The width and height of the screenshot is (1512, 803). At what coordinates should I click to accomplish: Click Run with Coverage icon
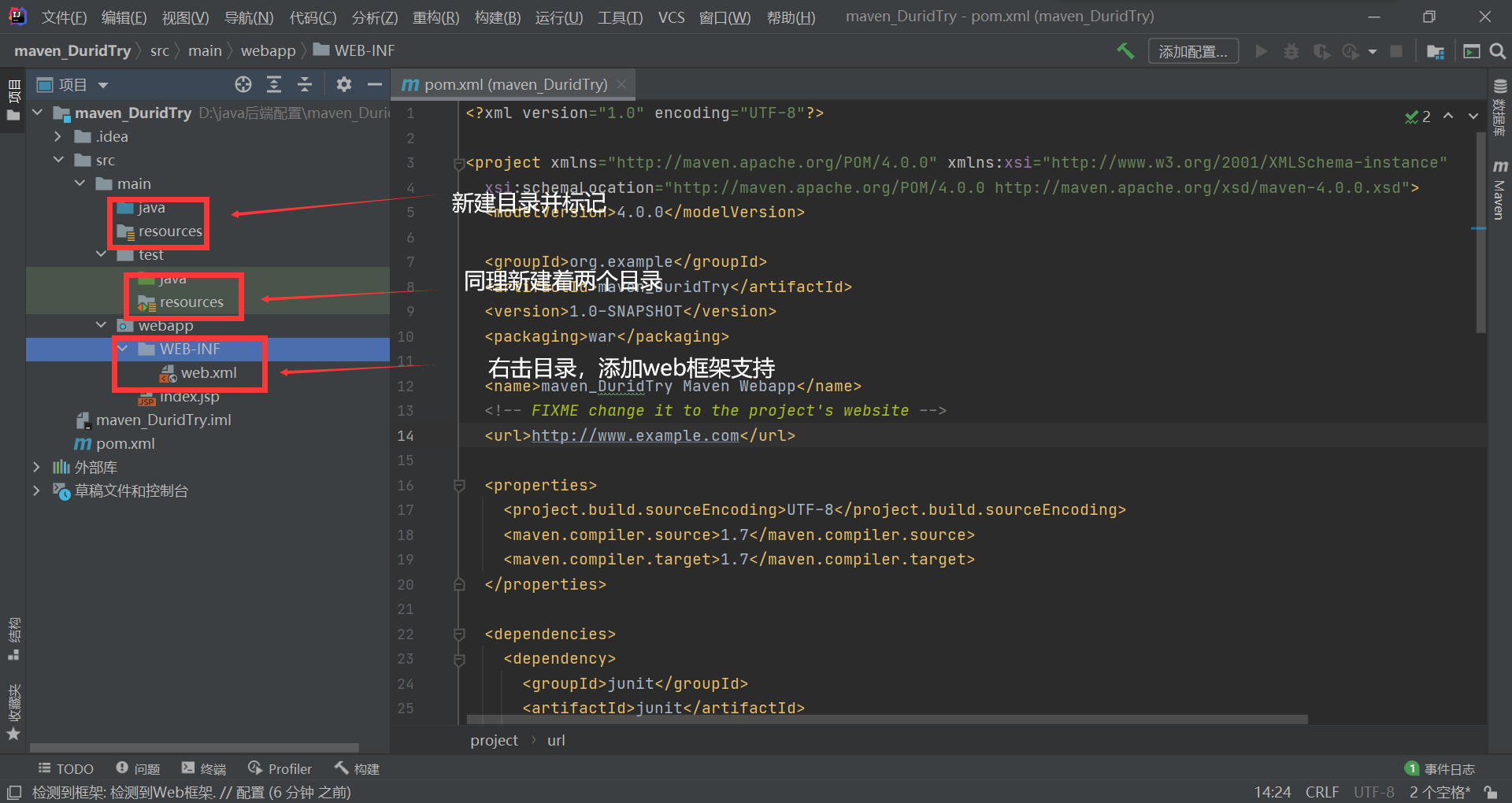tap(1321, 51)
